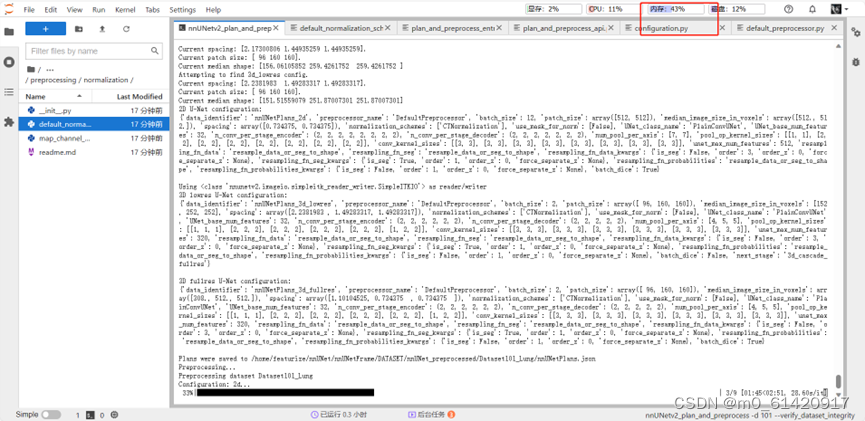865x421 pixels.
Task: Click the GPU memory 2% usage meter
Action: (553, 9)
